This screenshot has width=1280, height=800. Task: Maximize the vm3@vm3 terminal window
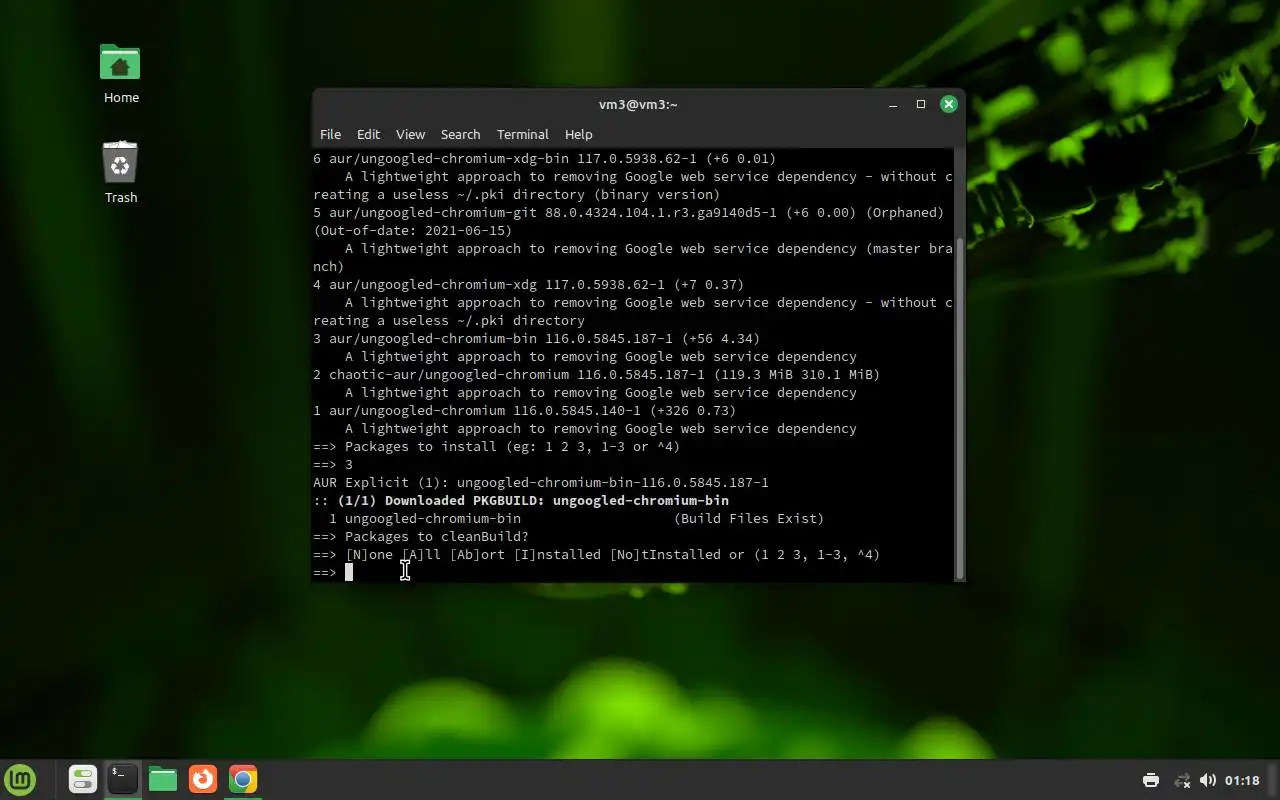tap(921, 104)
